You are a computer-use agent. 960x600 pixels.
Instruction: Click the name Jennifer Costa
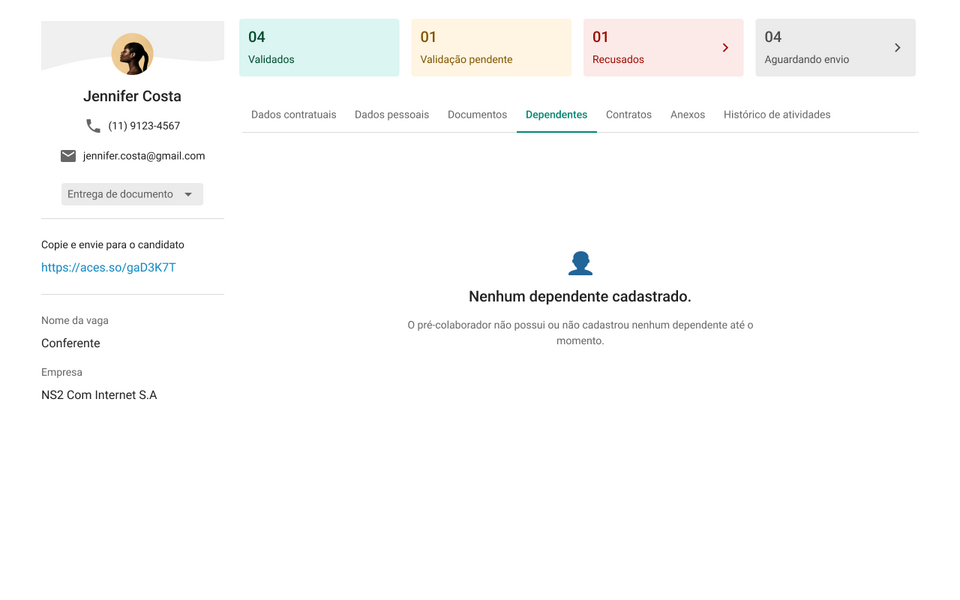(x=132, y=96)
